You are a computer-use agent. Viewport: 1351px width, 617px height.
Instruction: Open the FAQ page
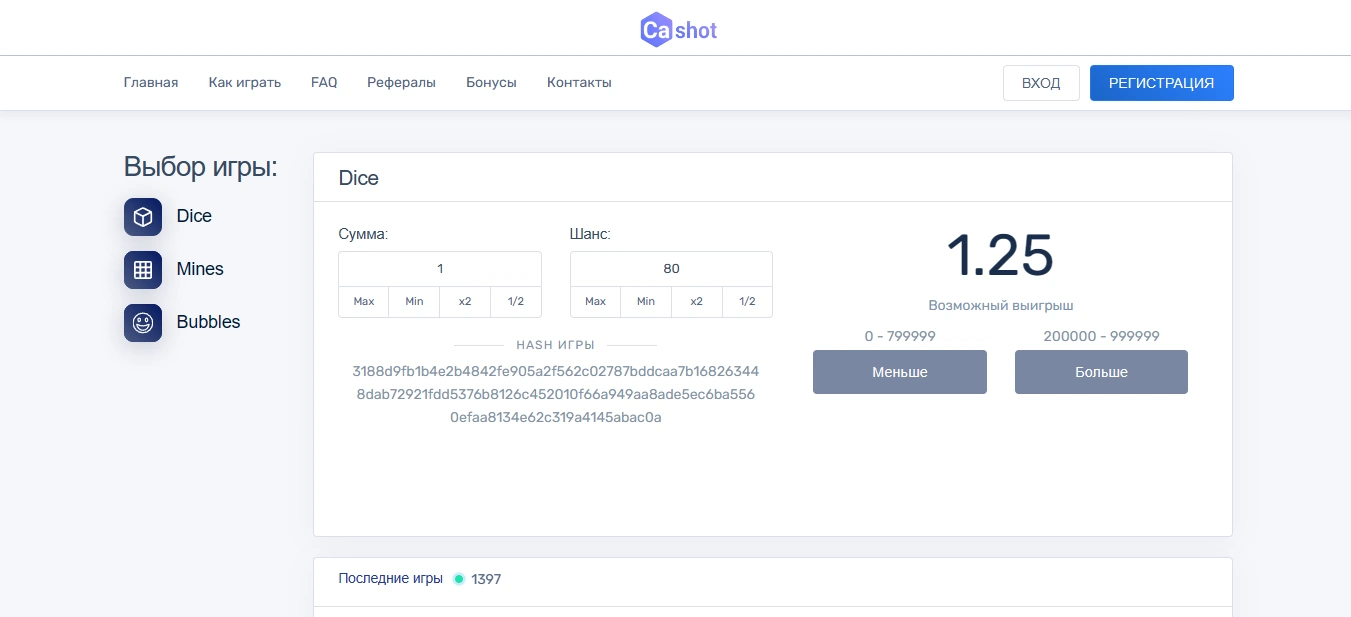pyautogui.click(x=324, y=83)
